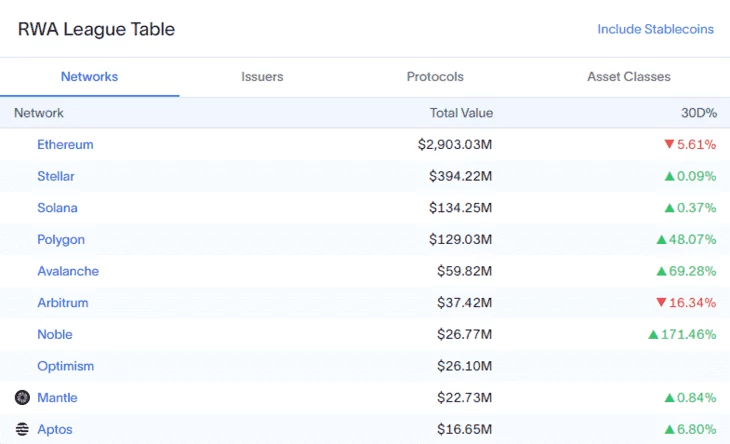730x444 pixels.
Task: Open the Solana network page
Action: (57, 208)
